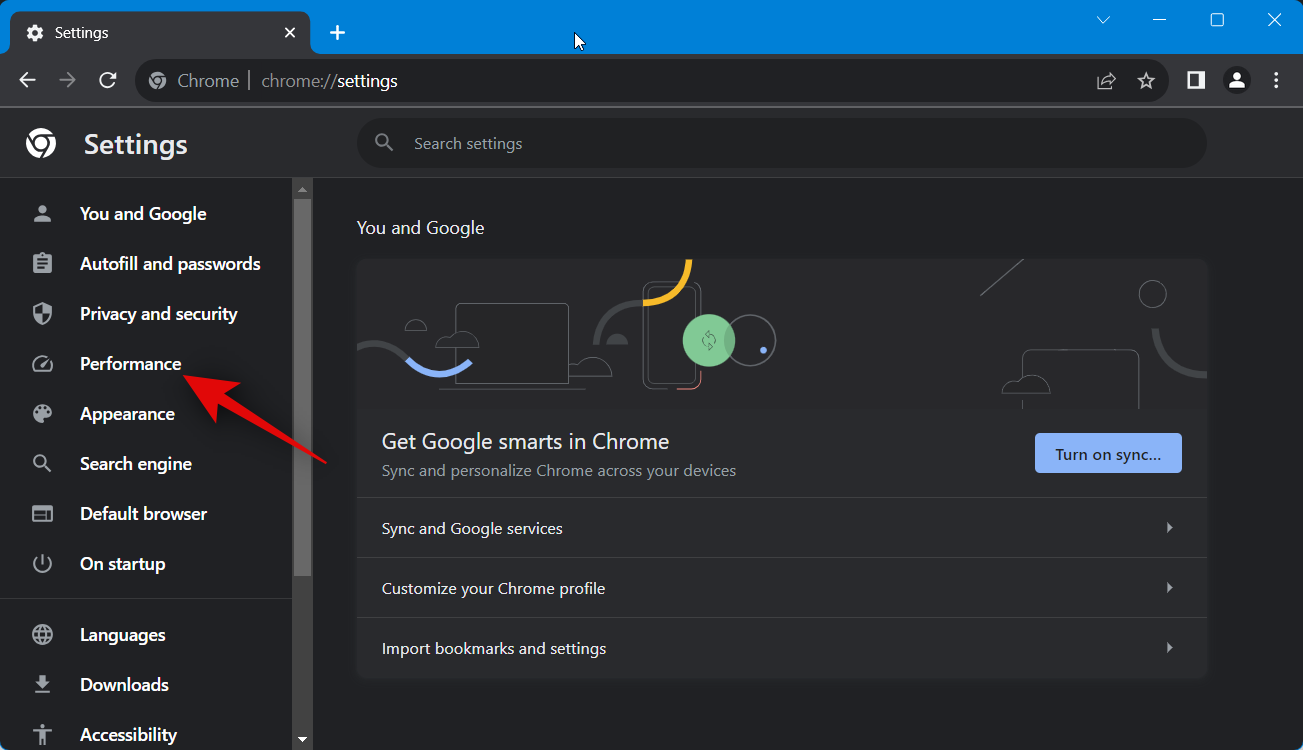This screenshot has height=750, width=1303.
Task: Click the accessibility figure icon
Action: [42, 735]
